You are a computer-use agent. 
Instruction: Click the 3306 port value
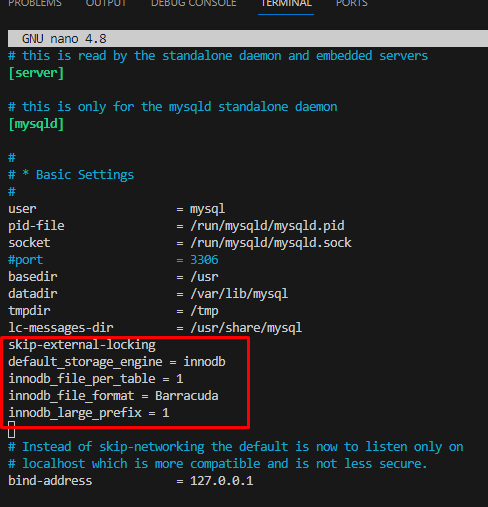click(x=204, y=260)
